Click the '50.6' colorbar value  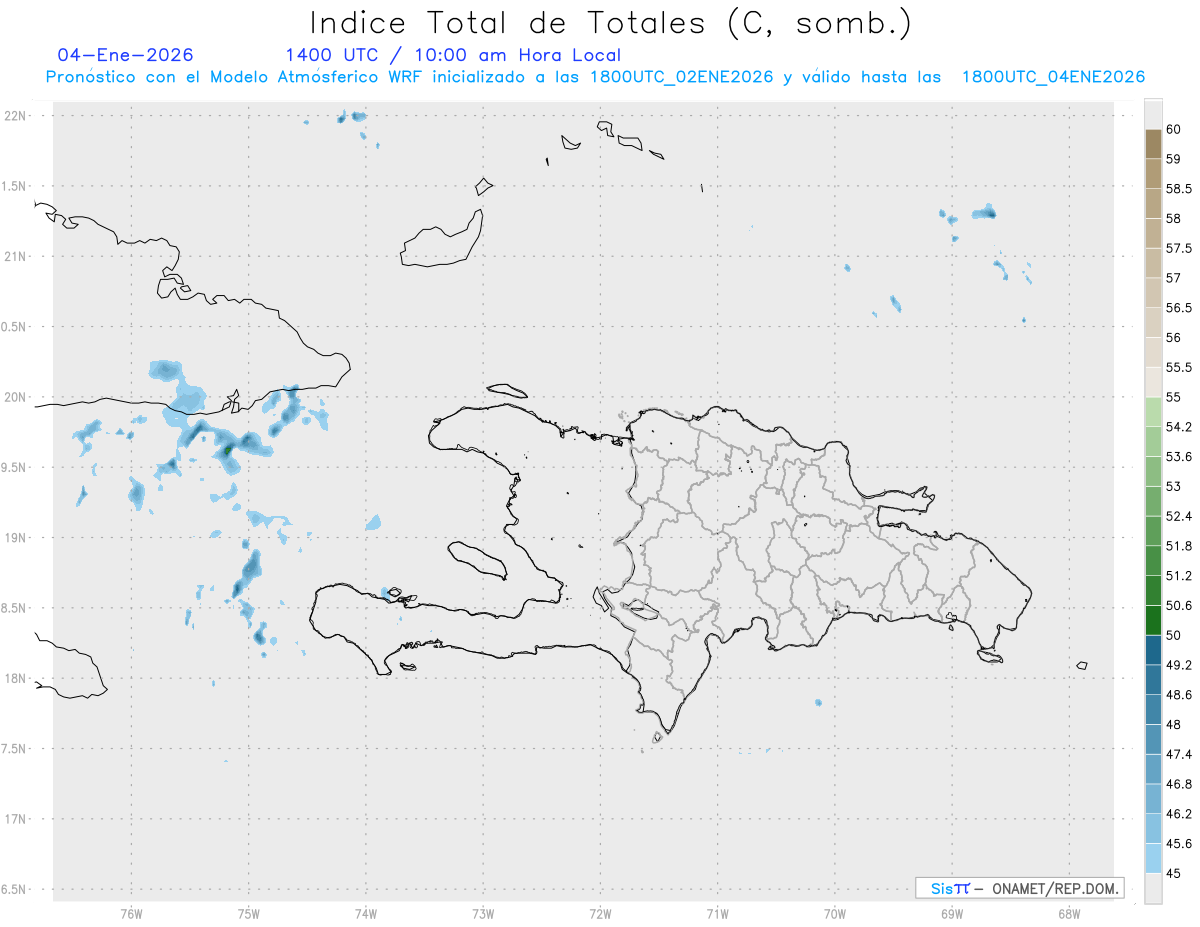pyautogui.click(x=1178, y=606)
